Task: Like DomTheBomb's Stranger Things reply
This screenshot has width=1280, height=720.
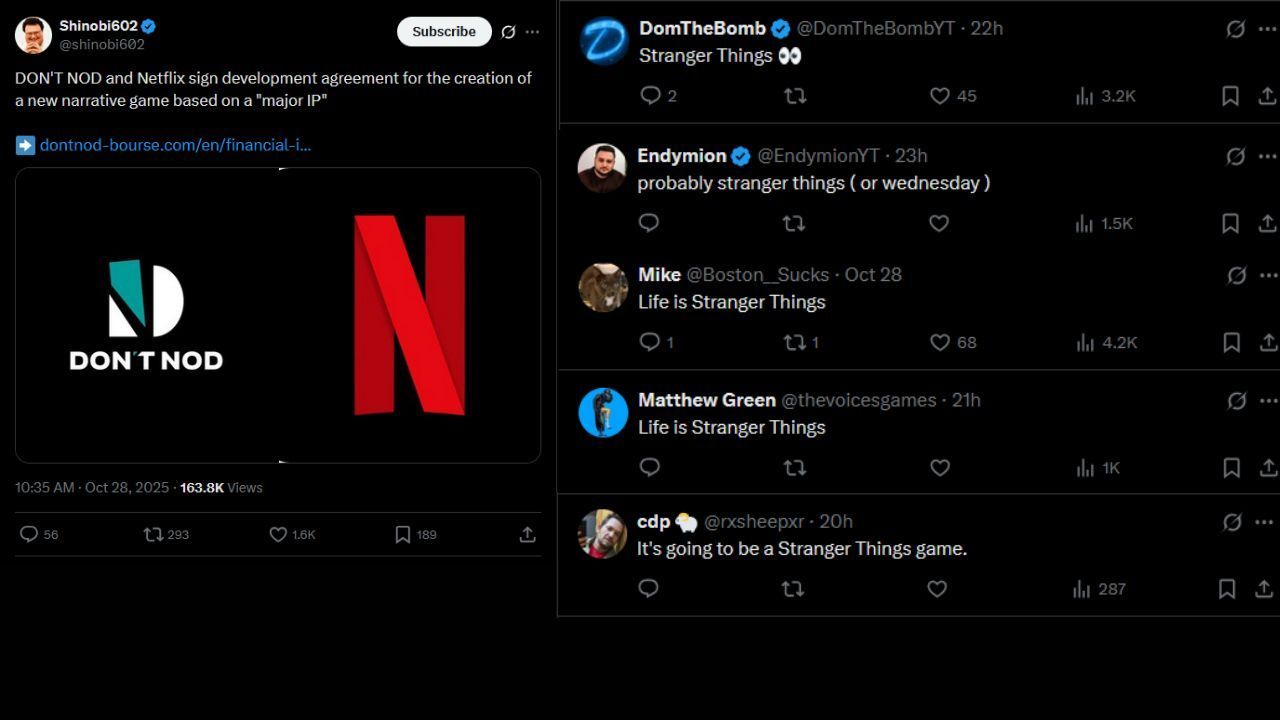Action: pos(940,96)
